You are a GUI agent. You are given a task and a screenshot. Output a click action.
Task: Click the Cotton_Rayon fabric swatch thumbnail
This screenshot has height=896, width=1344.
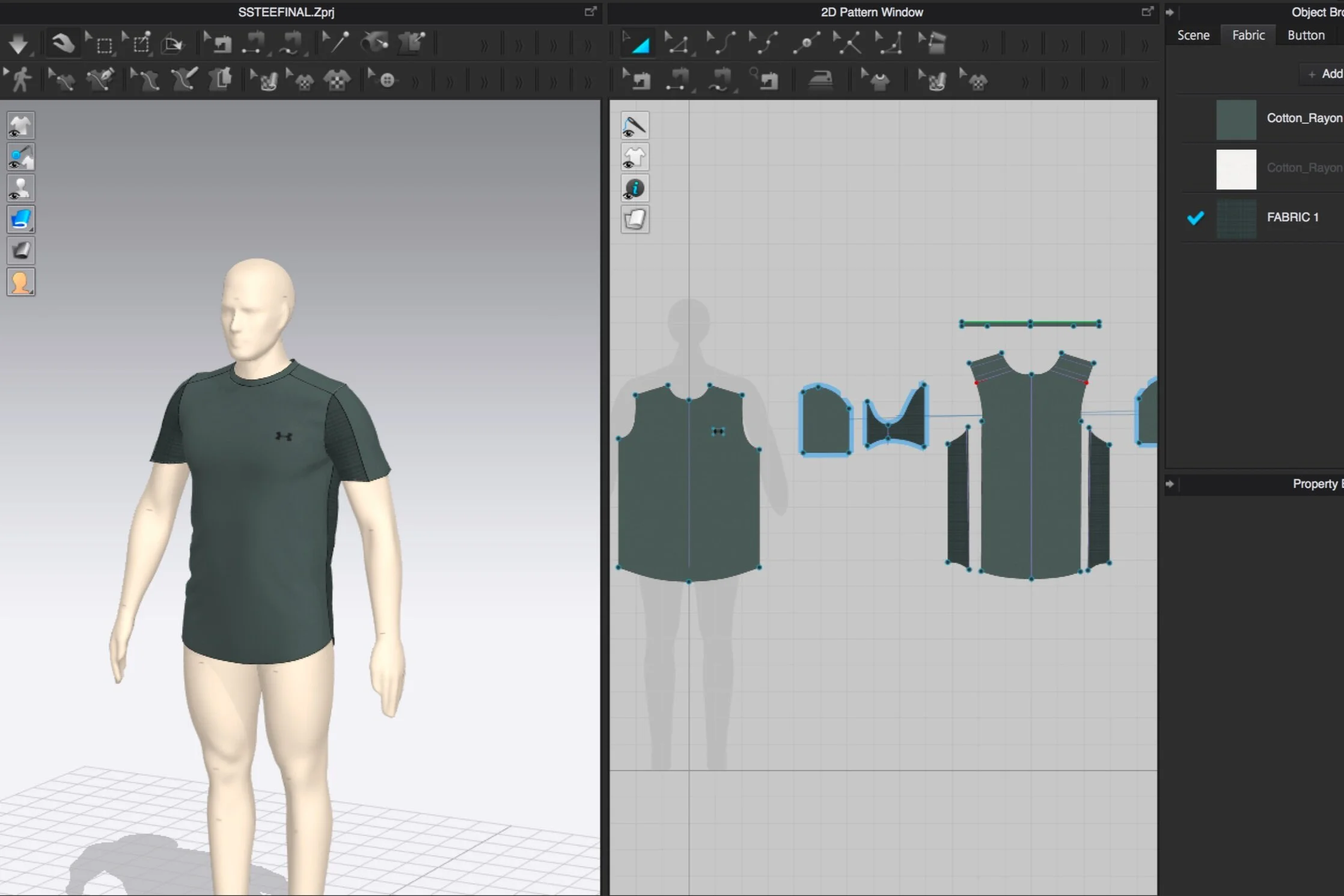tap(1236, 119)
